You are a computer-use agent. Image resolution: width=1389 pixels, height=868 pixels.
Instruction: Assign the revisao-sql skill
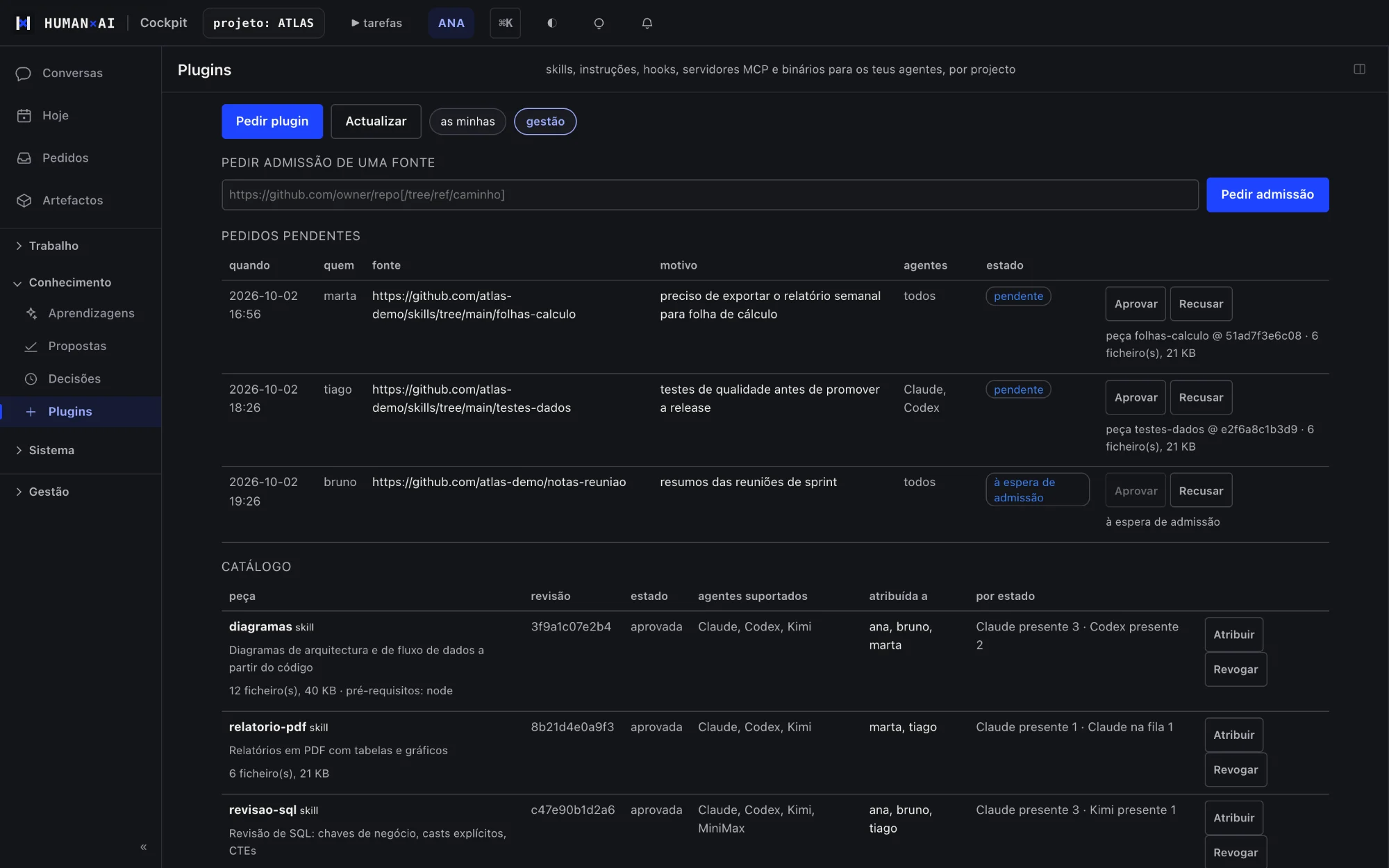point(1234,818)
